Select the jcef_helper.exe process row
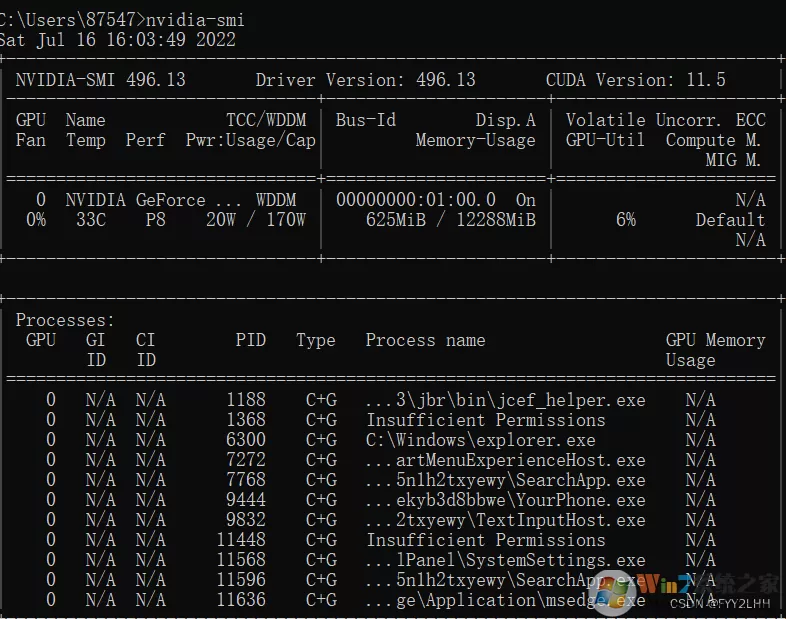Screen dimensions: 786x619 pos(381,400)
